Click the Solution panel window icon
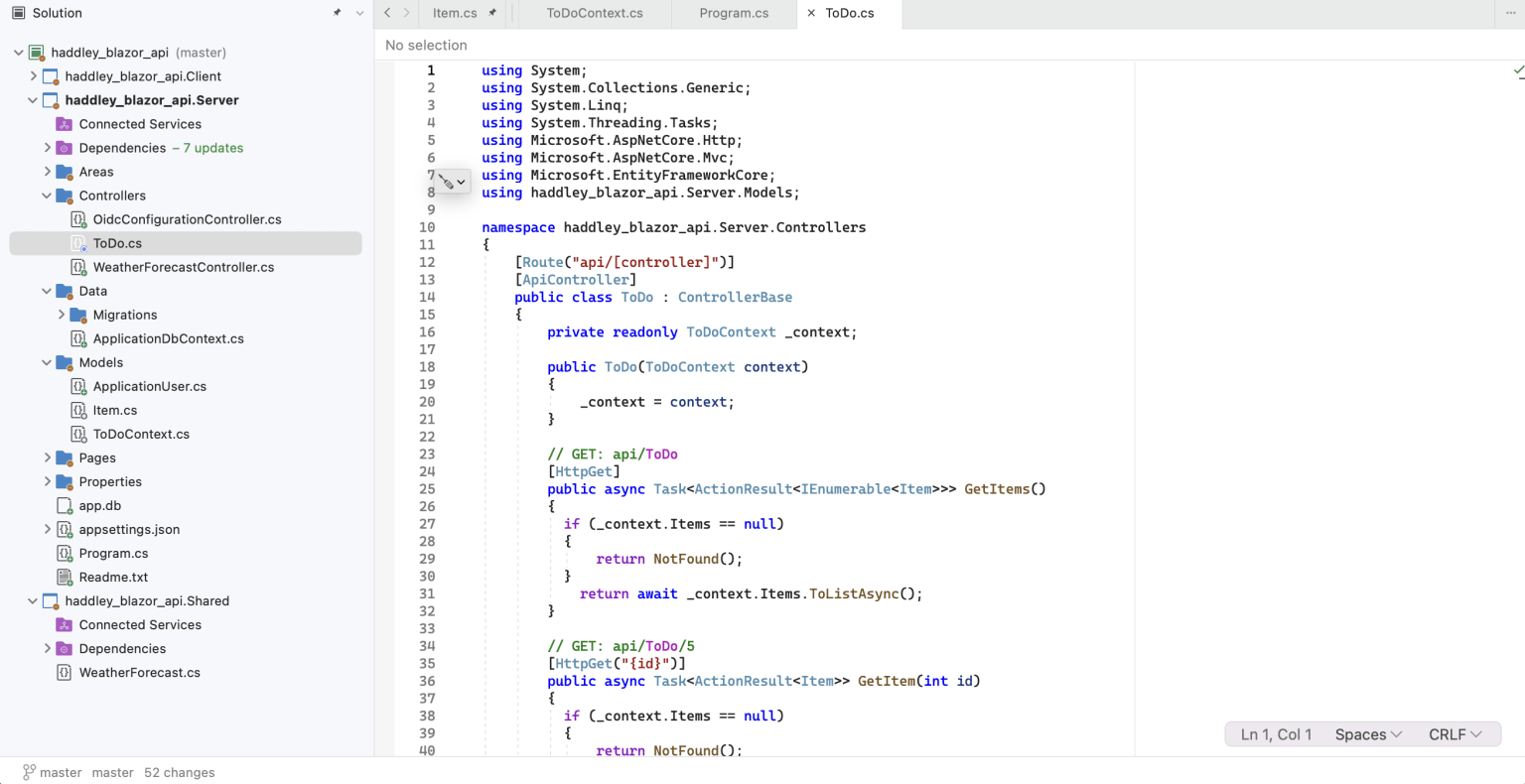Screen dimensions: 1525x784 pyautogui.click(x=18, y=13)
